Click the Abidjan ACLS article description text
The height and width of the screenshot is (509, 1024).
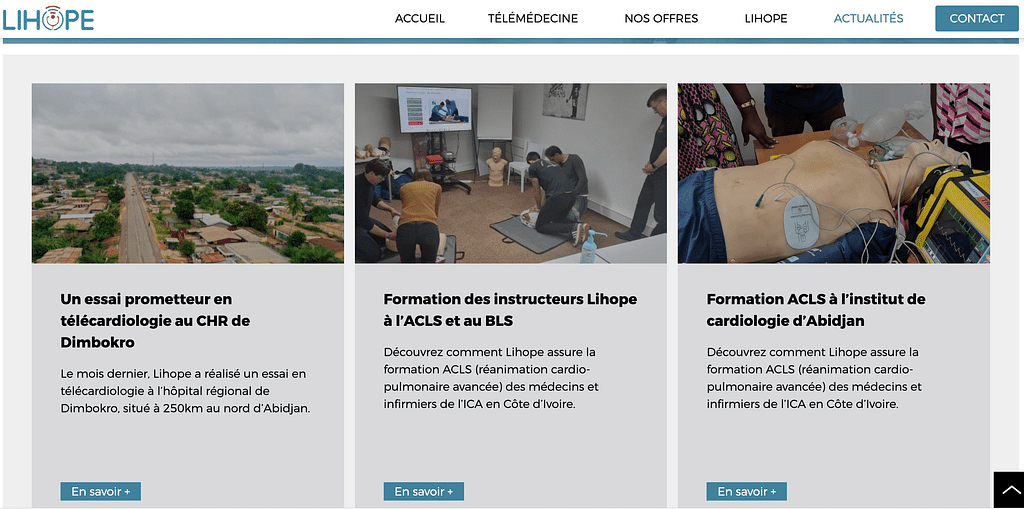pyautogui.click(x=814, y=378)
